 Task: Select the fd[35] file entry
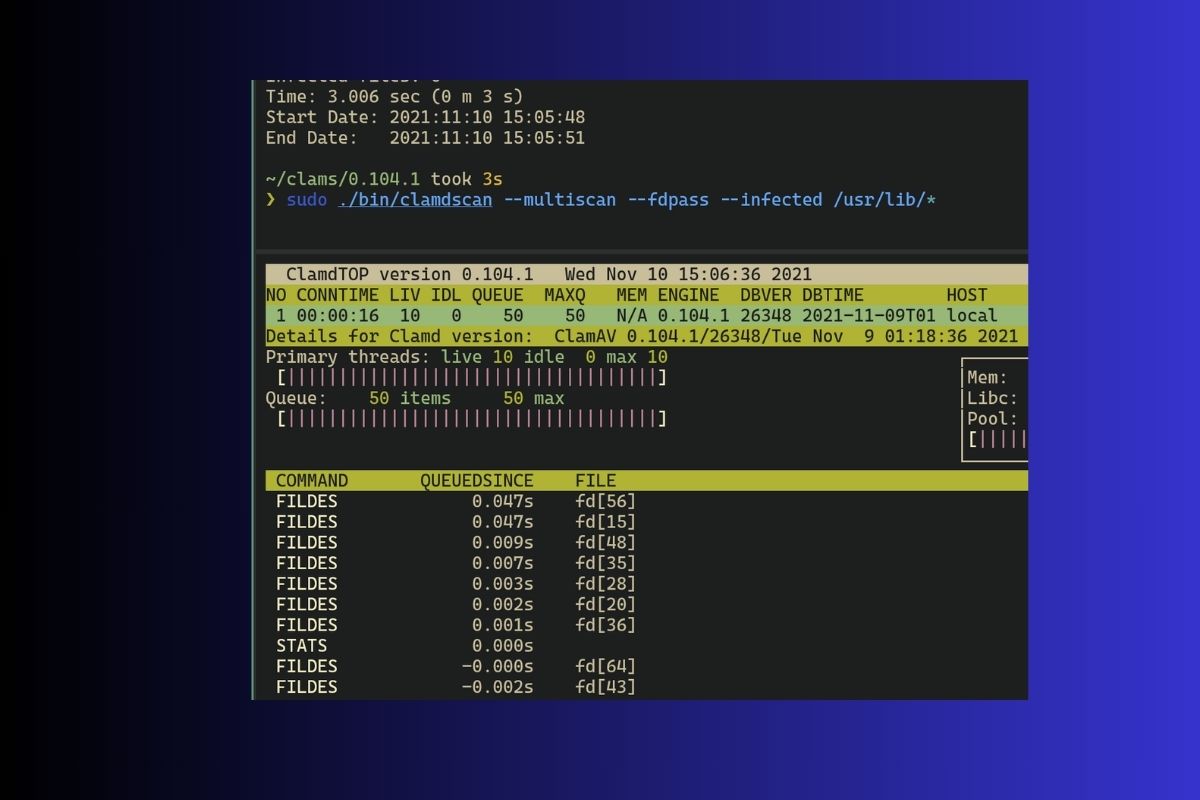point(605,563)
